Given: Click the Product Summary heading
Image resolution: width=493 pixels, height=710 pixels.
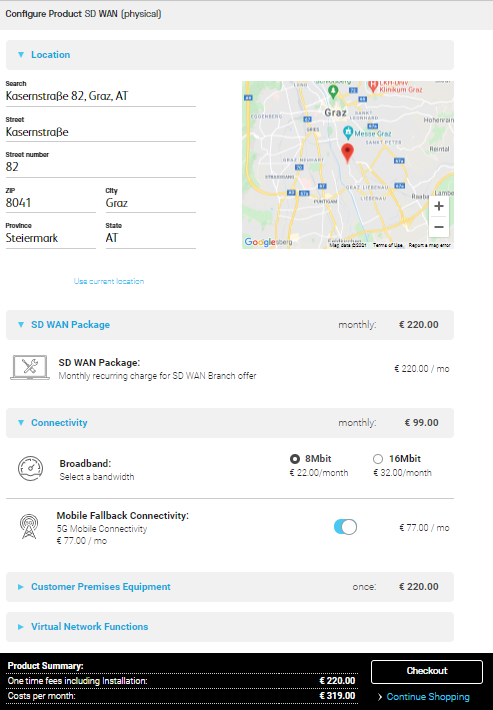Looking at the screenshot, I should pyautogui.click(x=46, y=666).
